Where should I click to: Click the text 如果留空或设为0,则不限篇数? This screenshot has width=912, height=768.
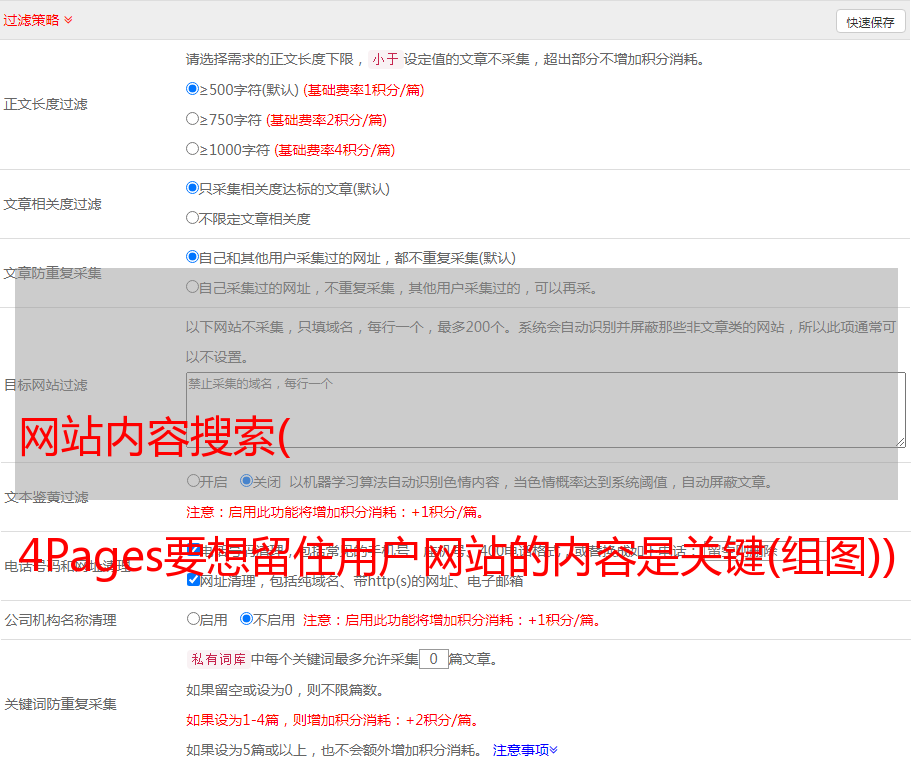pyautogui.click(x=285, y=690)
